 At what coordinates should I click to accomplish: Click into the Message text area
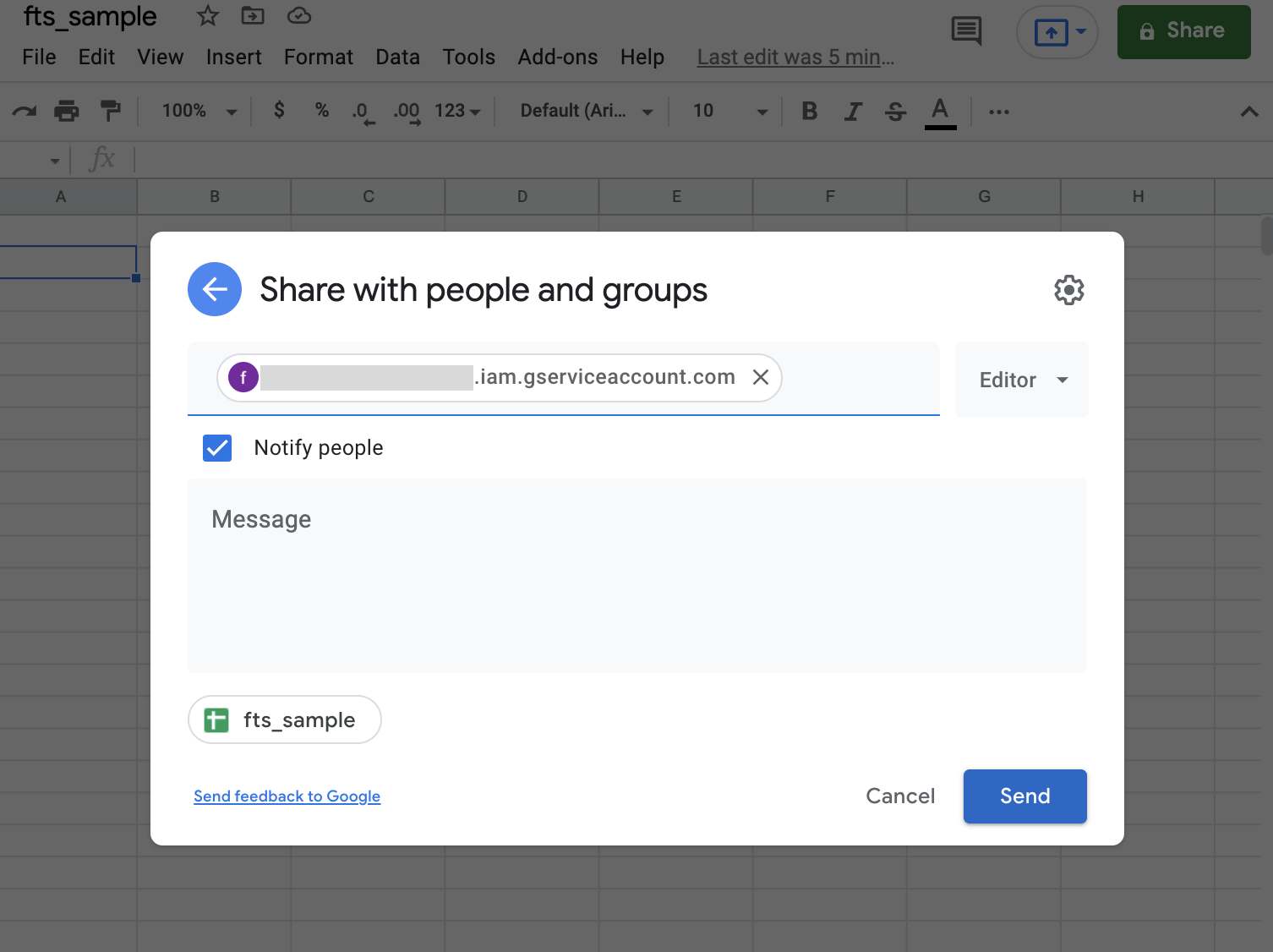(x=637, y=576)
